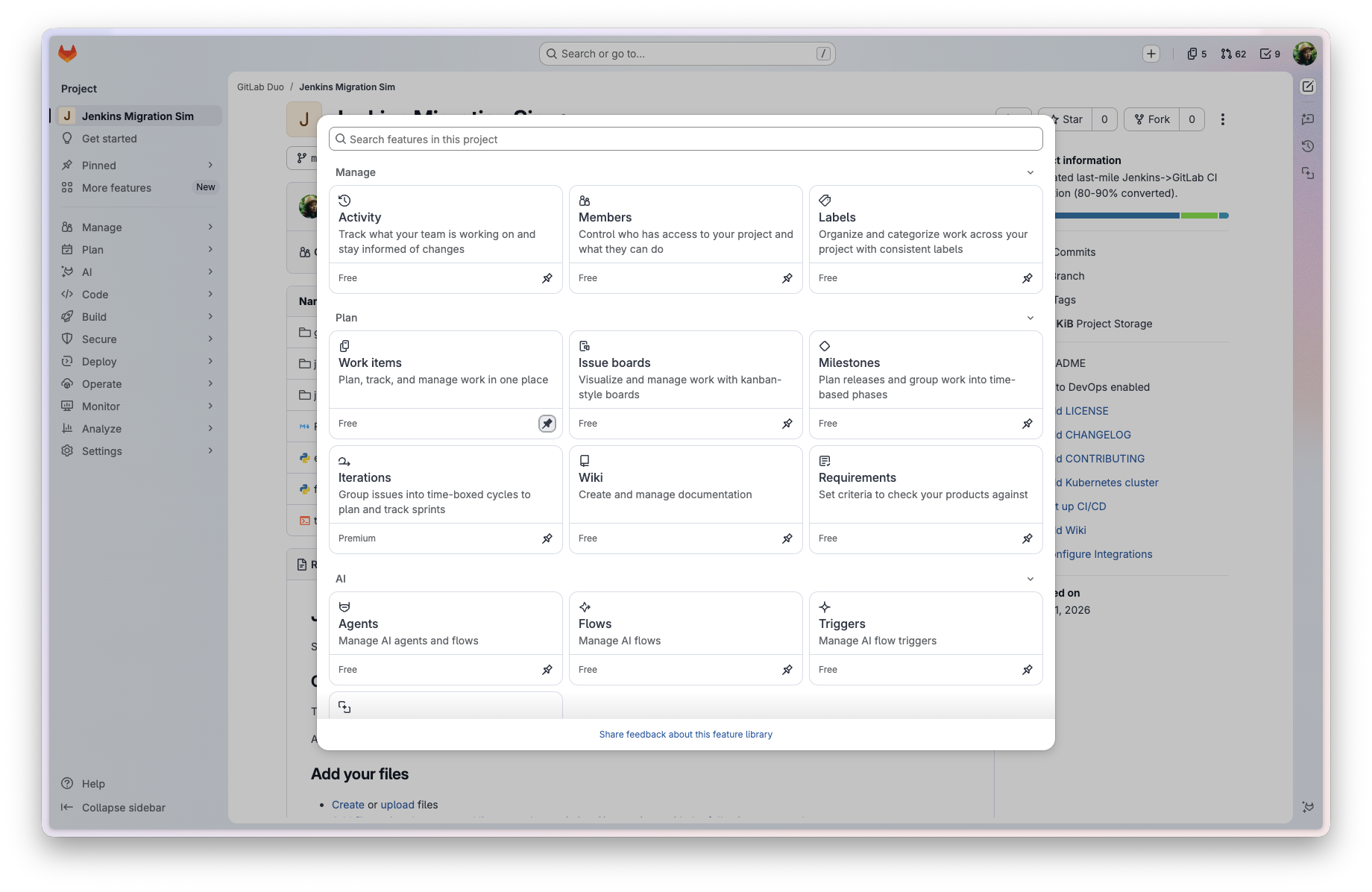
Task: Expand Settings in the sidebar
Action: click(x=139, y=451)
